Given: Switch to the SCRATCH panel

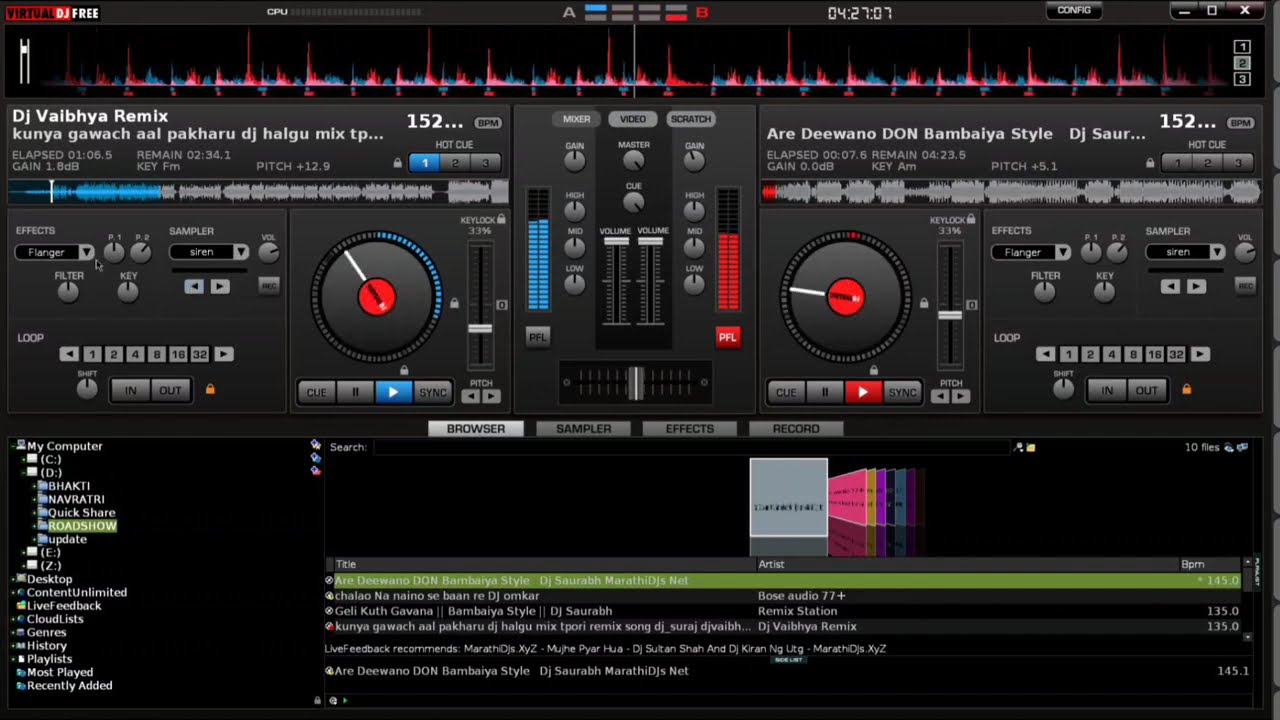Looking at the screenshot, I should (x=691, y=119).
